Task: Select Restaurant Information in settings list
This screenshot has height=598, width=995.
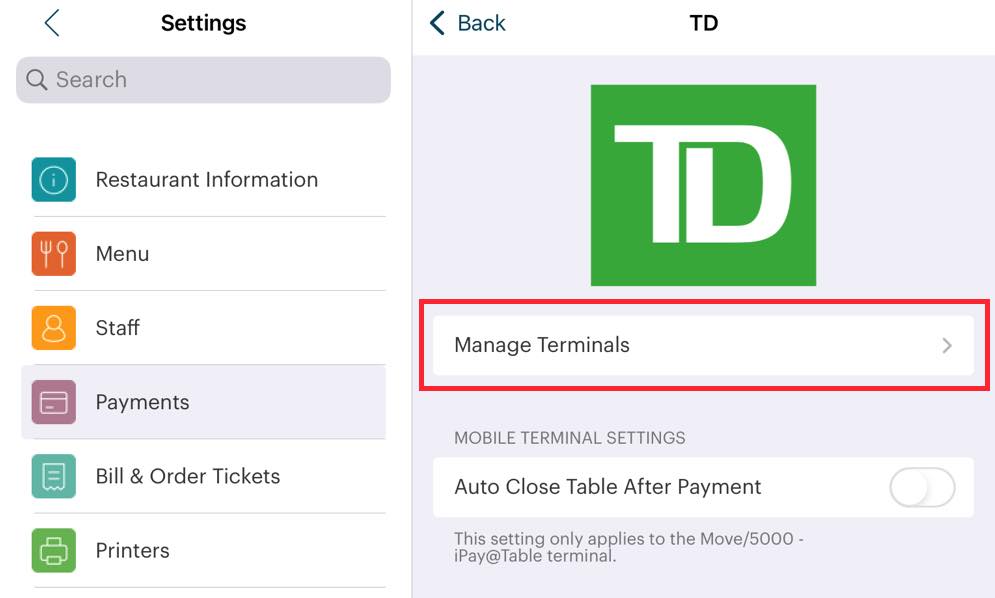Action: coord(206,180)
